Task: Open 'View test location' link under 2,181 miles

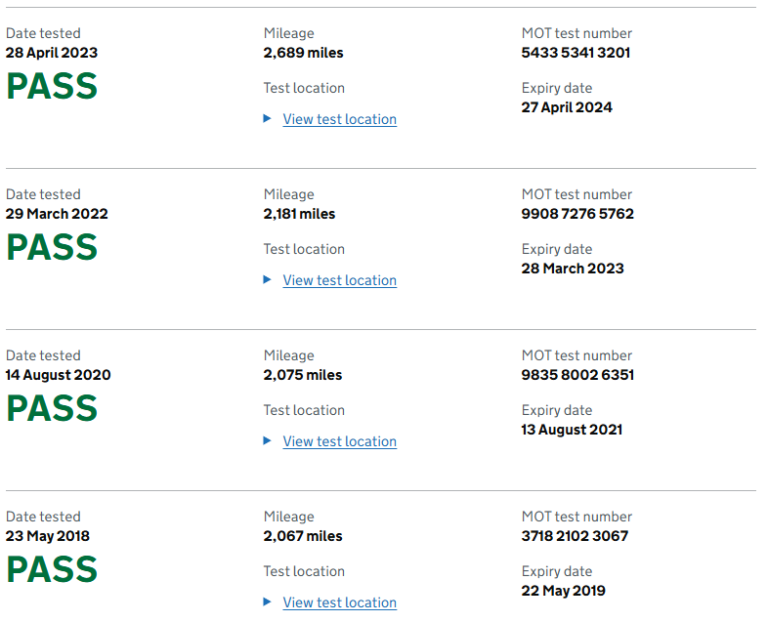Action: (x=339, y=280)
